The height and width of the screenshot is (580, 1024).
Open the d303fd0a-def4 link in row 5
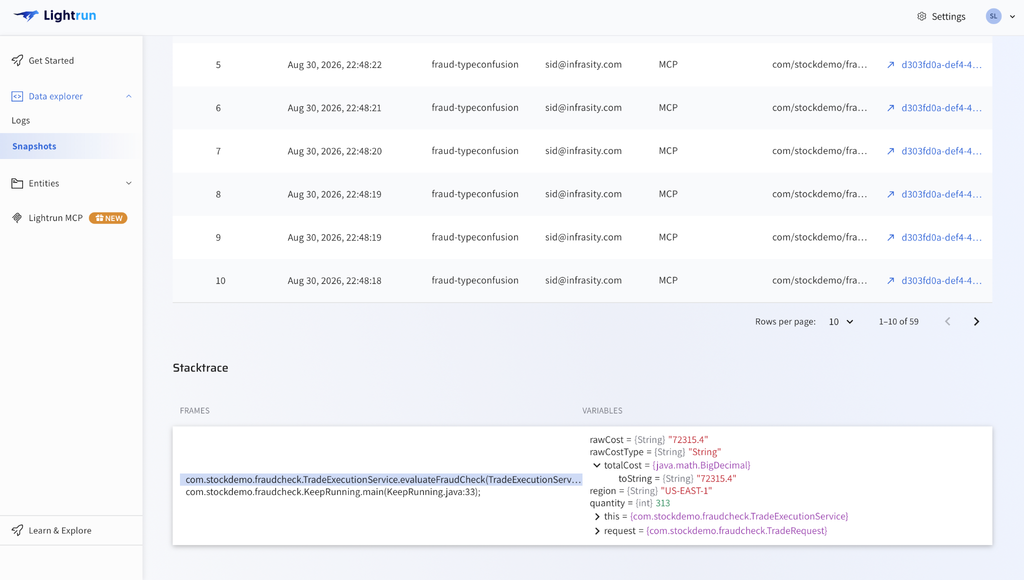pos(941,65)
